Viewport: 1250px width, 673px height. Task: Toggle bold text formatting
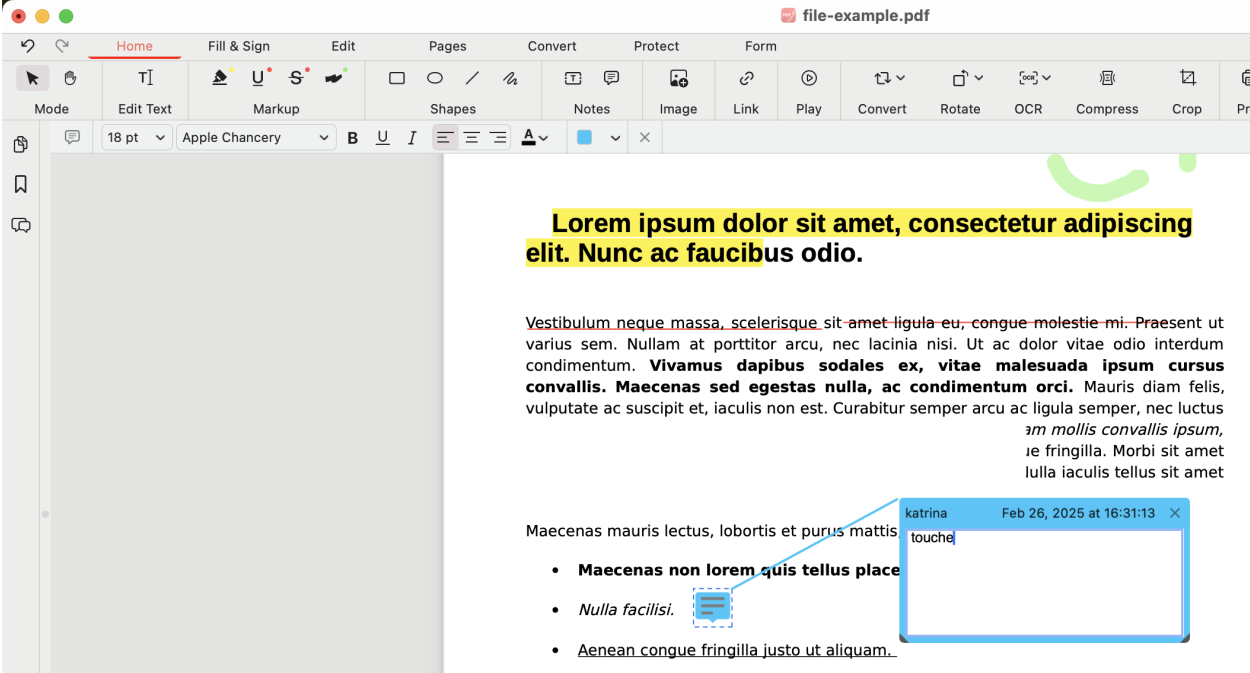click(352, 137)
